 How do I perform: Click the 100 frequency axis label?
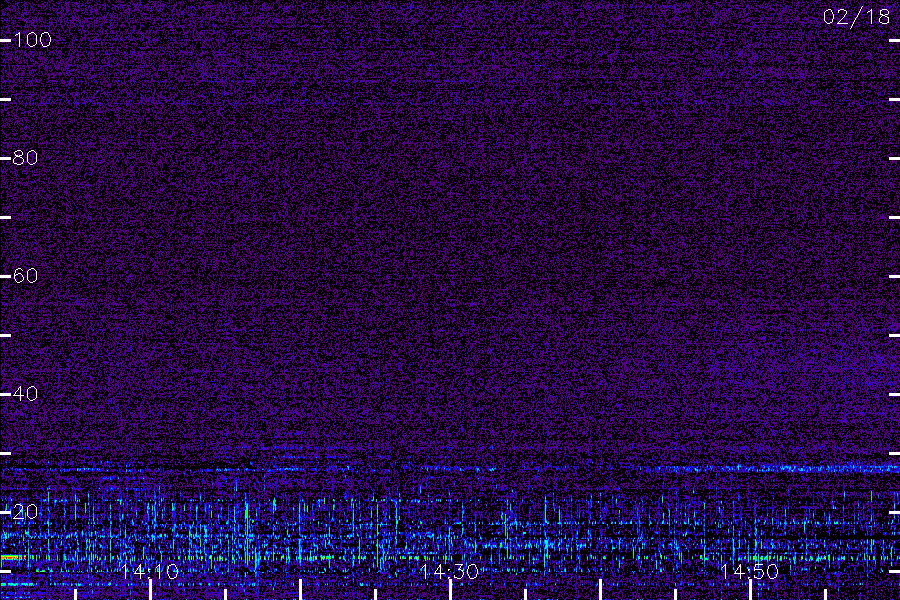33,40
